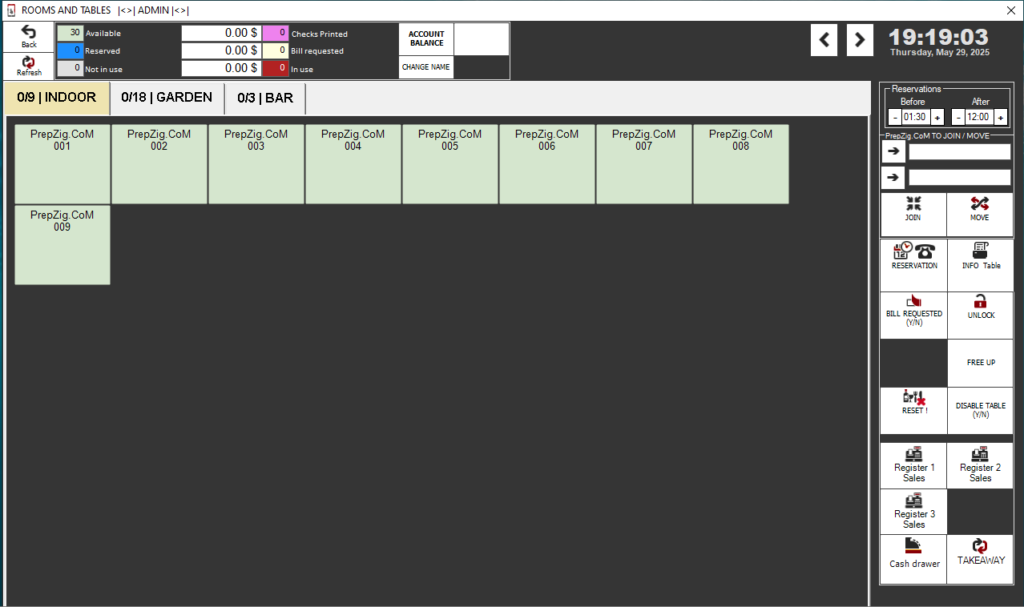
Task: Click the RESET! icon
Action: [x=914, y=410]
